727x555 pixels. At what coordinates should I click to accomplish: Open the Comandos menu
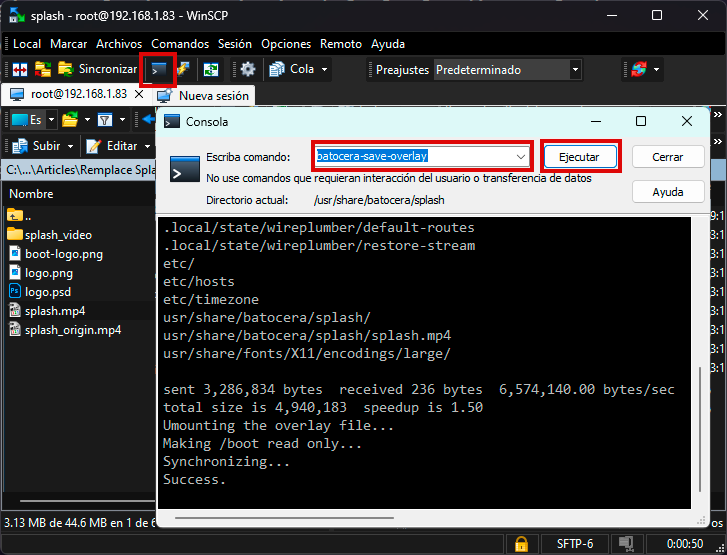180,44
